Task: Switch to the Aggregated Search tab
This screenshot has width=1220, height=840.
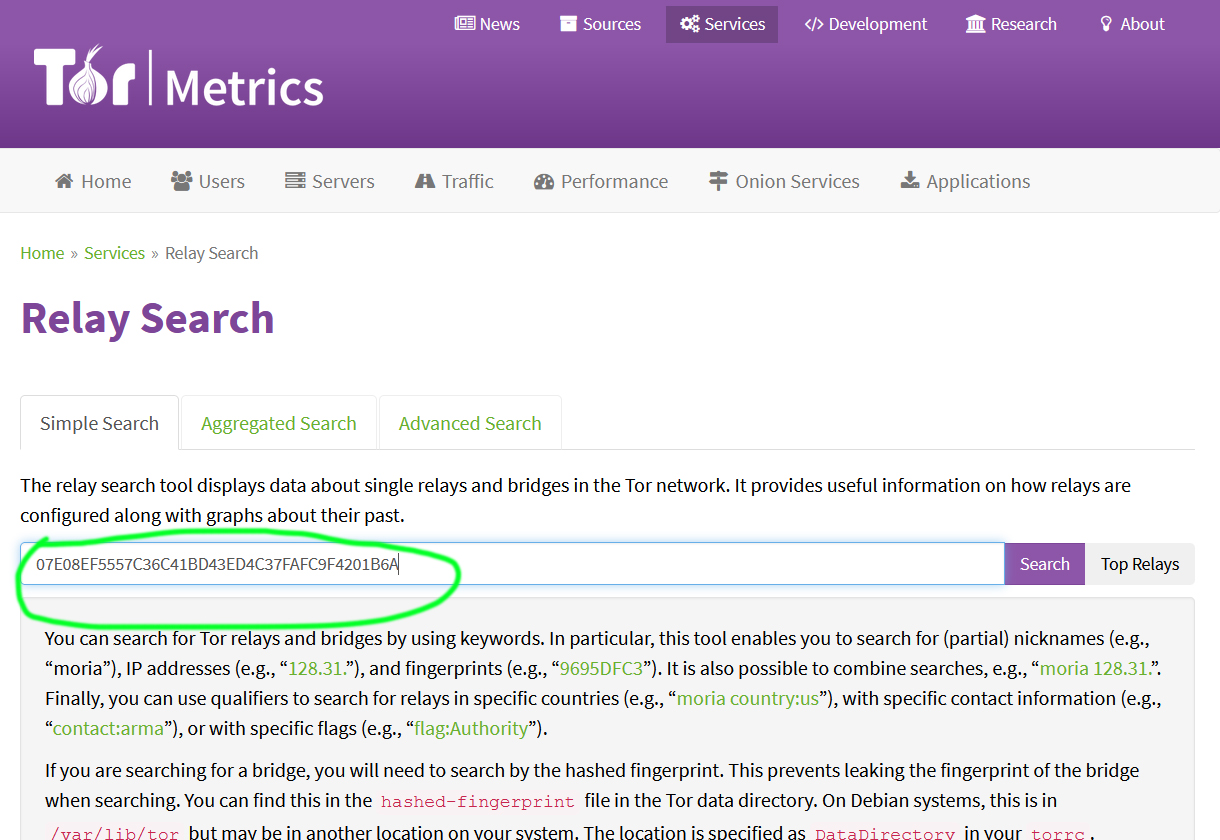Action: [x=279, y=423]
